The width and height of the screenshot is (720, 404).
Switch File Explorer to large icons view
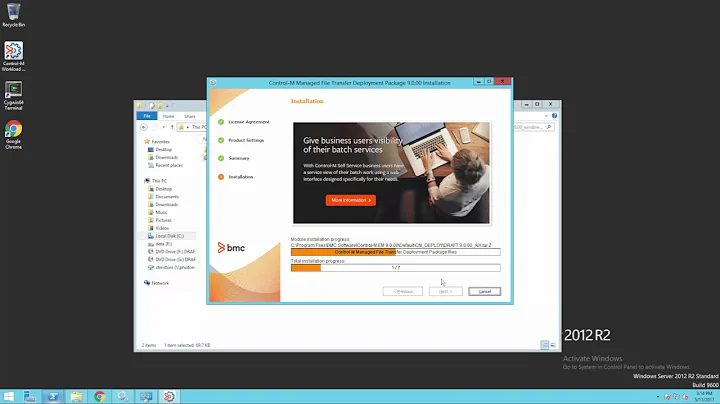click(x=553, y=345)
